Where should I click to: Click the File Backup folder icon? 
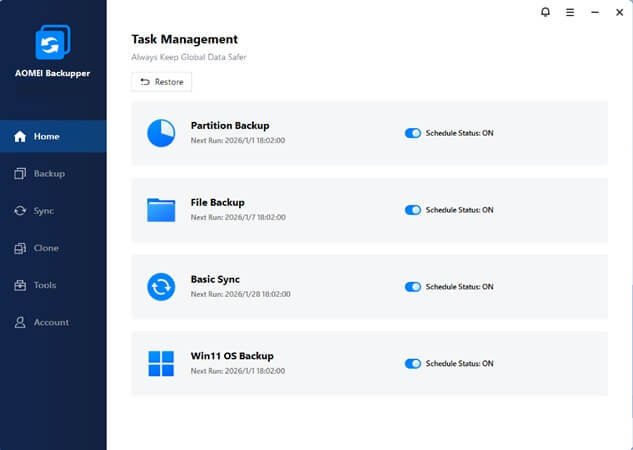click(161, 210)
